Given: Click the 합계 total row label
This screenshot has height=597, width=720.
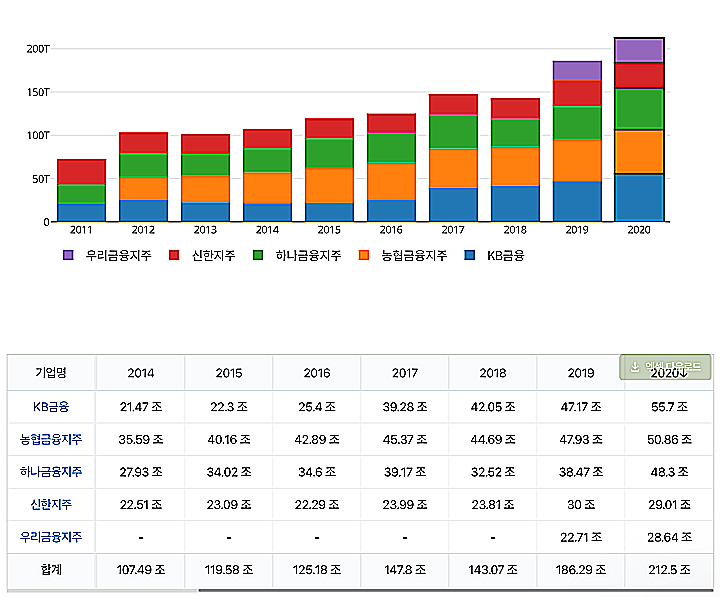Looking at the screenshot, I should 51,569.
